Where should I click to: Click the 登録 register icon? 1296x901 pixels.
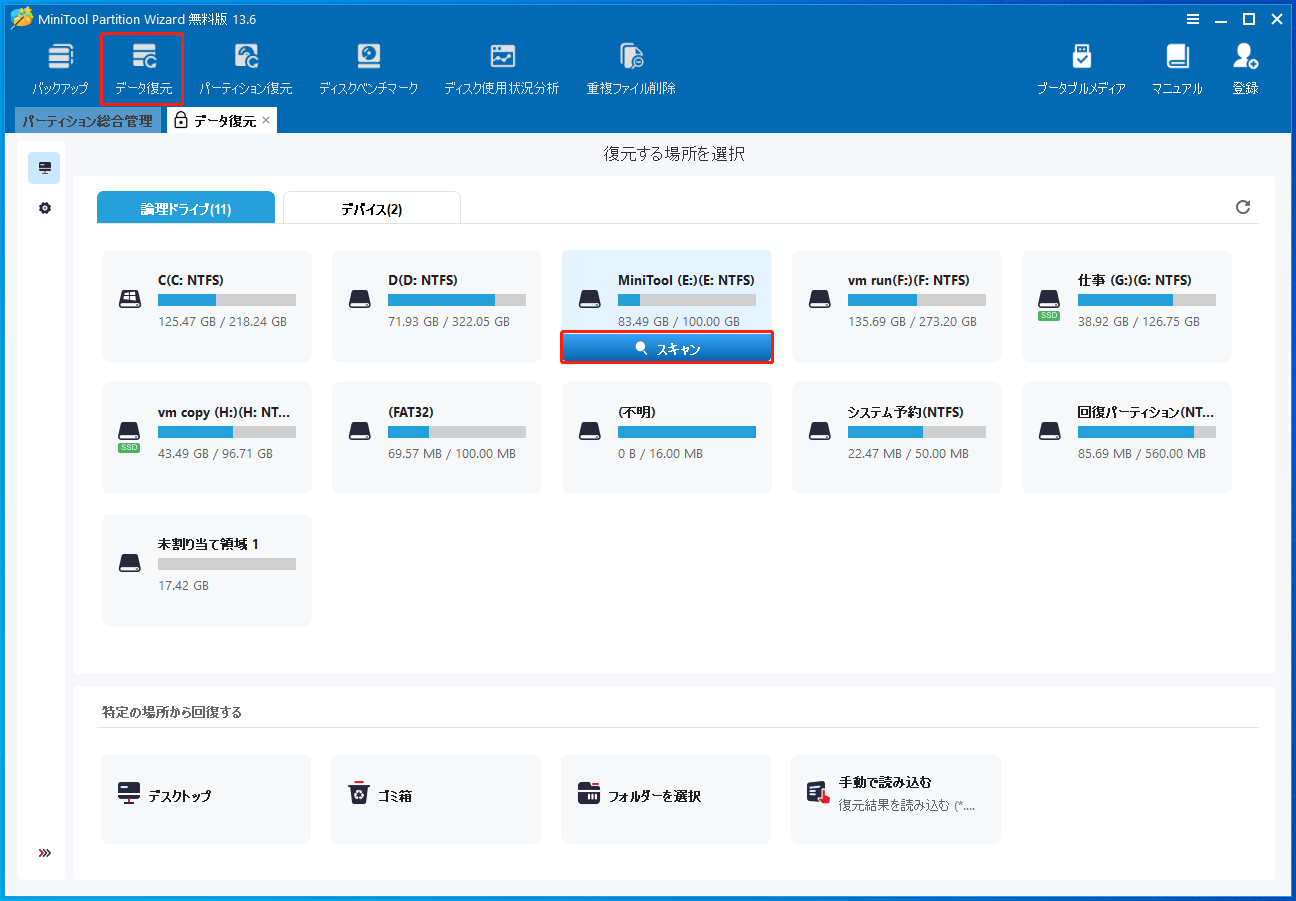coord(1245,69)
